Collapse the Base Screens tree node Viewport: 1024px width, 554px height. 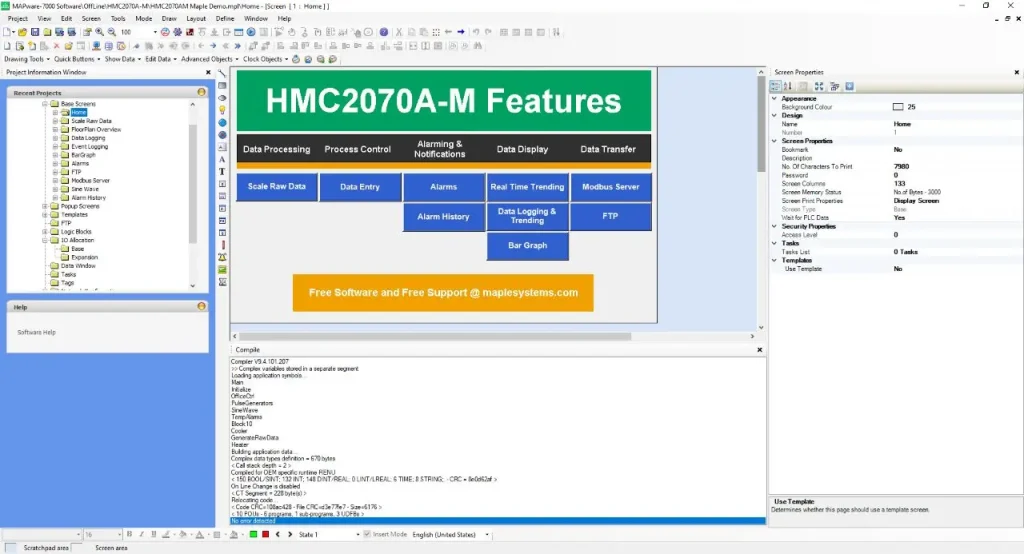[x=45, y=104]
